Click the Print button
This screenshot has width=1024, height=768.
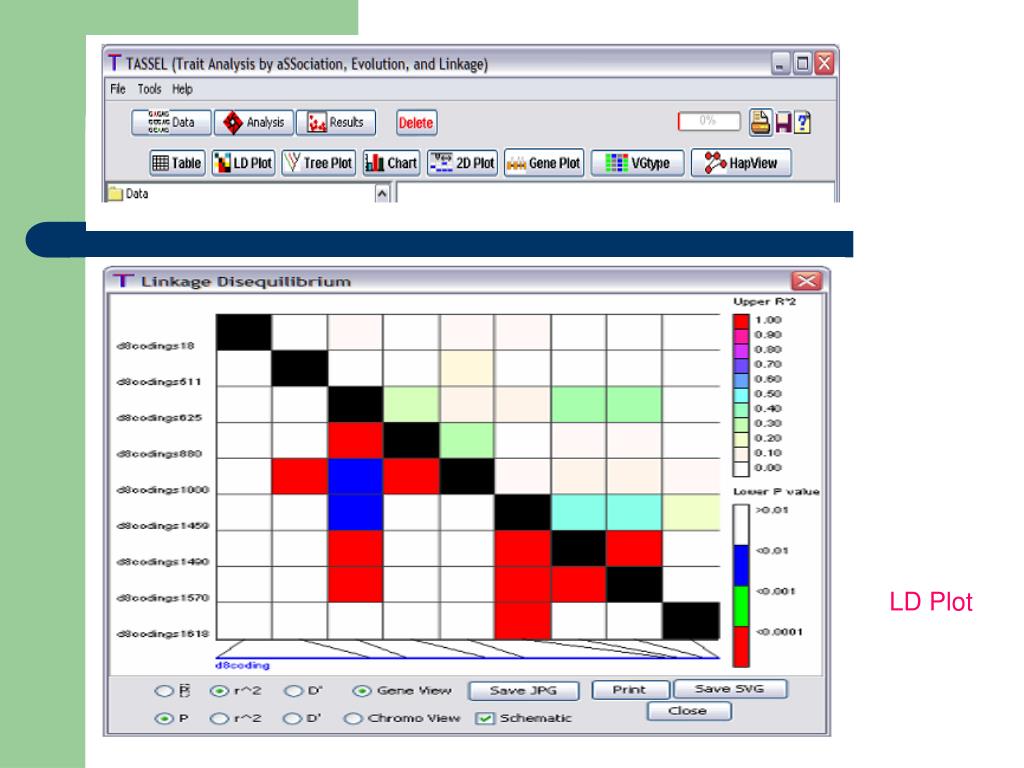click(x=630, y=690)
